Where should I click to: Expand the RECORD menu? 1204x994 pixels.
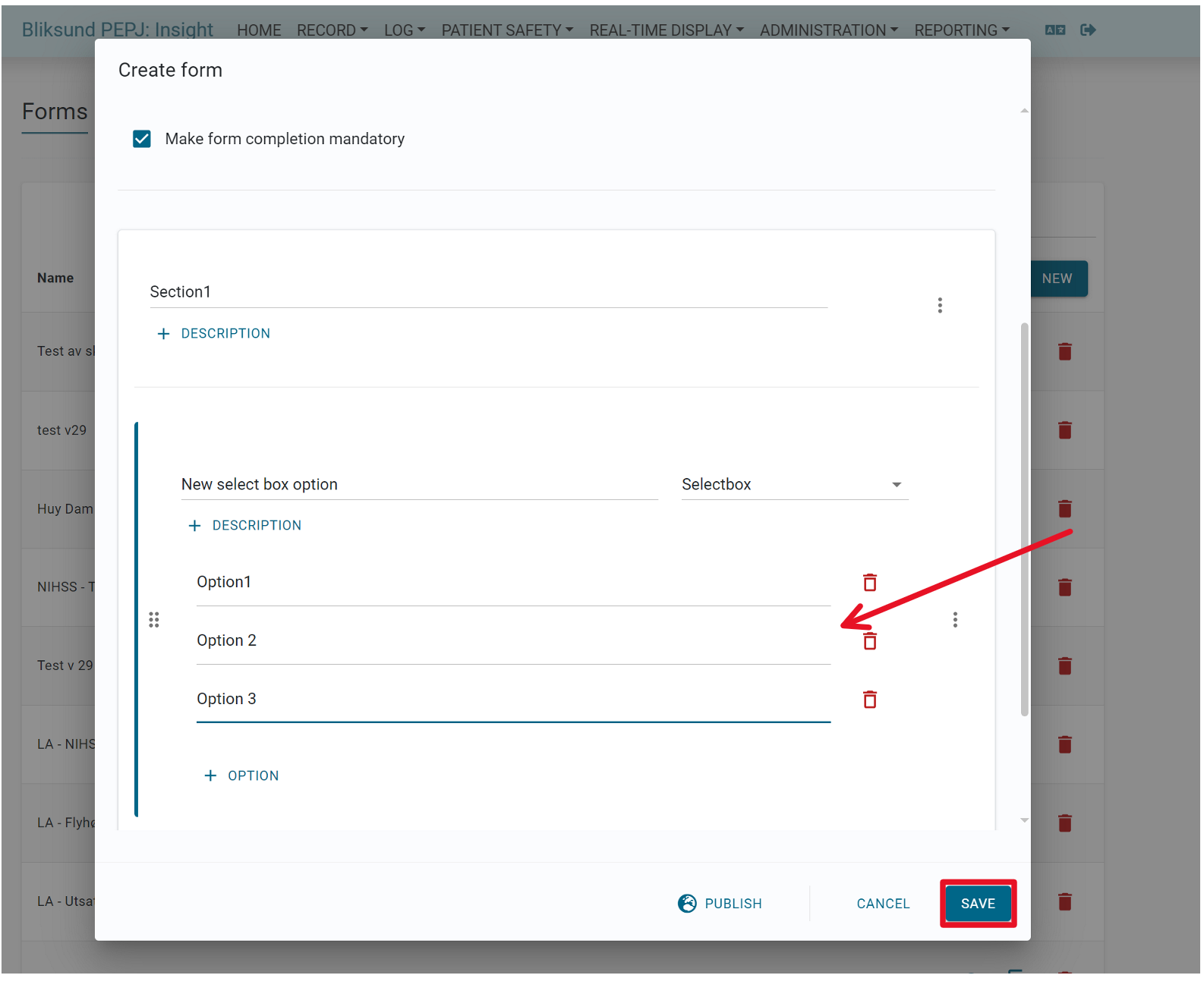point(332,30)
